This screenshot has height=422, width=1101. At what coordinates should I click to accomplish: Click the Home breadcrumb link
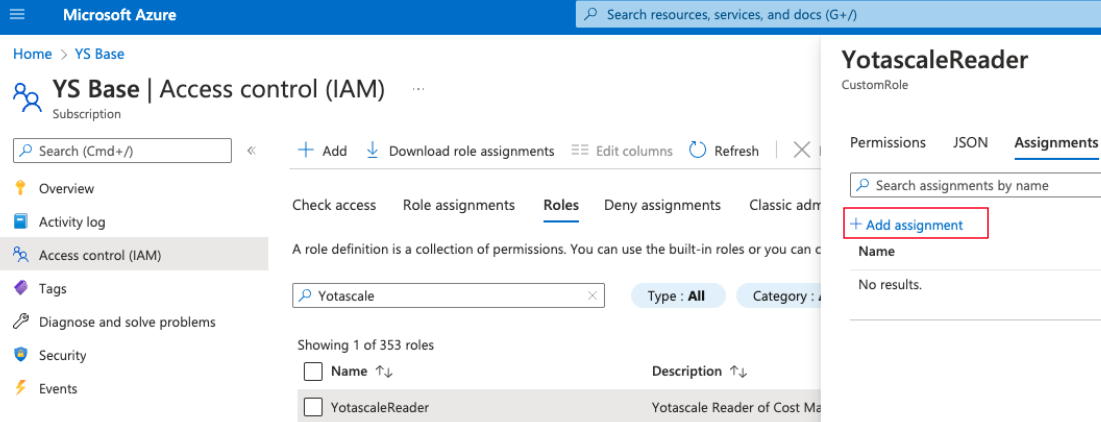point(32,54)
